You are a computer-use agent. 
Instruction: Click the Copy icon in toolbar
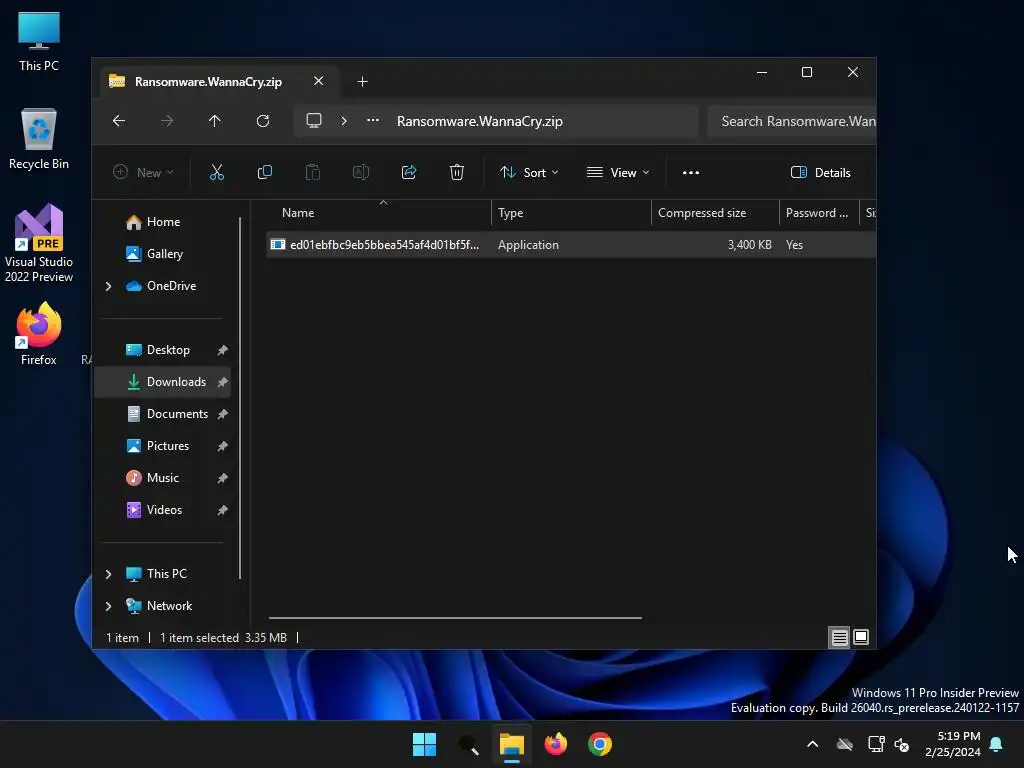(264, 172)
